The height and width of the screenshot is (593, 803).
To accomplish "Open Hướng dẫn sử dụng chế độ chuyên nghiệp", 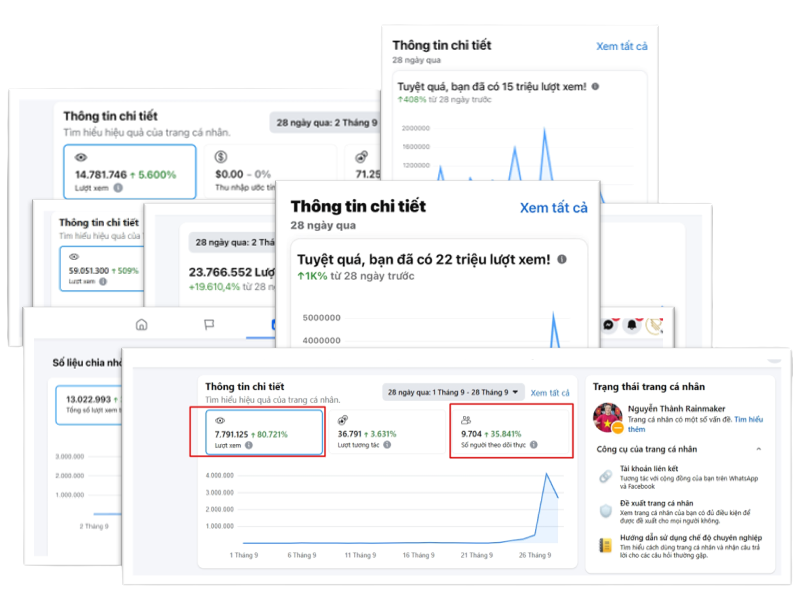I will (x=680, y=546).
